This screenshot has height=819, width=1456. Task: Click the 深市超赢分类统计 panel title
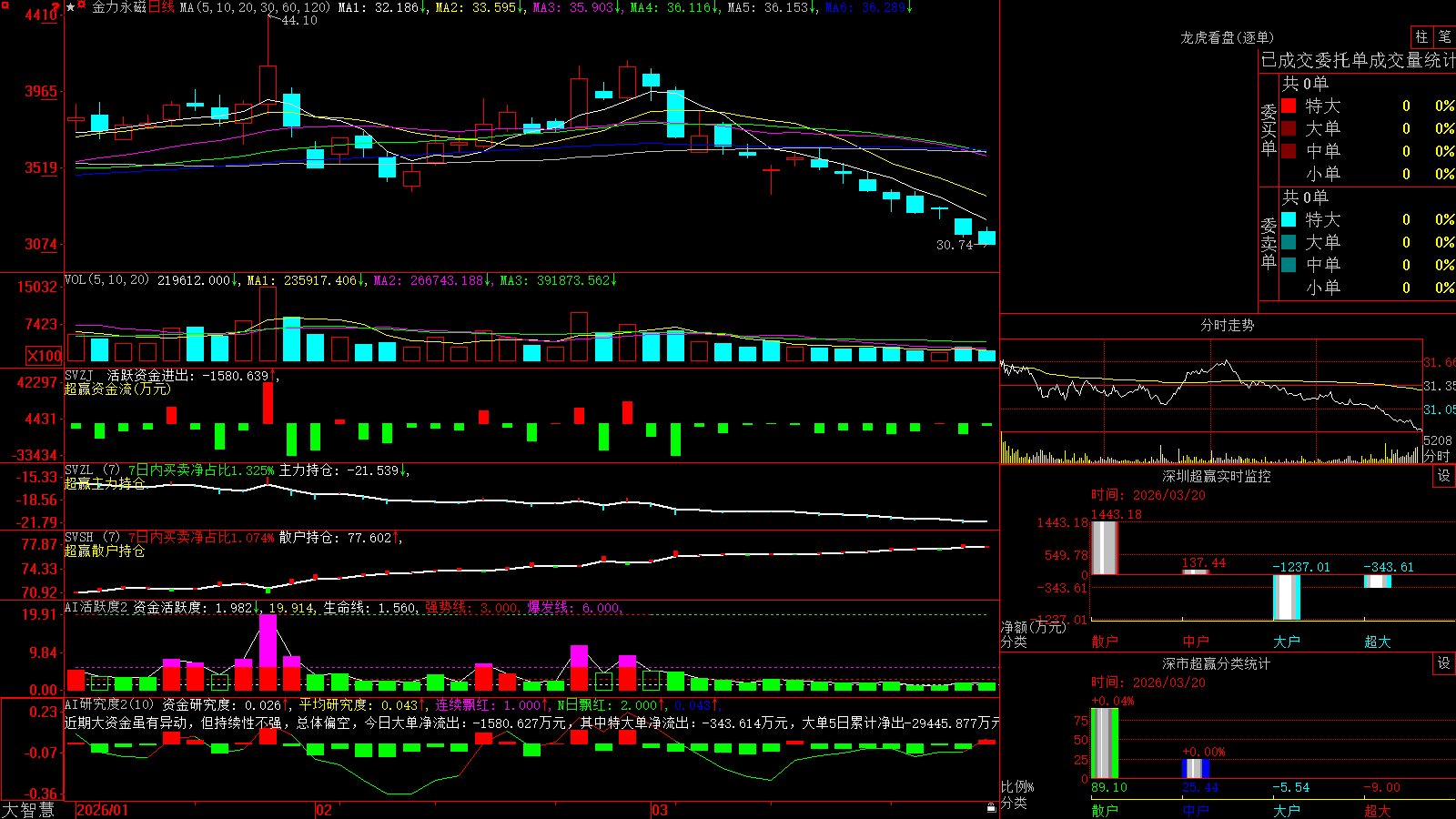point(1217,663)
